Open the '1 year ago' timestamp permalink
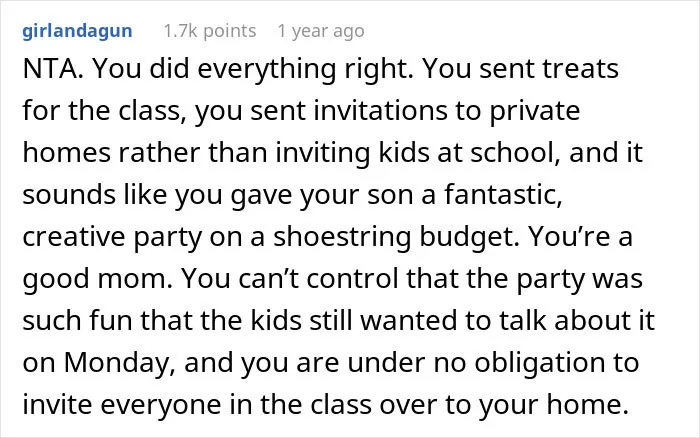 click(x=321, y=31)
